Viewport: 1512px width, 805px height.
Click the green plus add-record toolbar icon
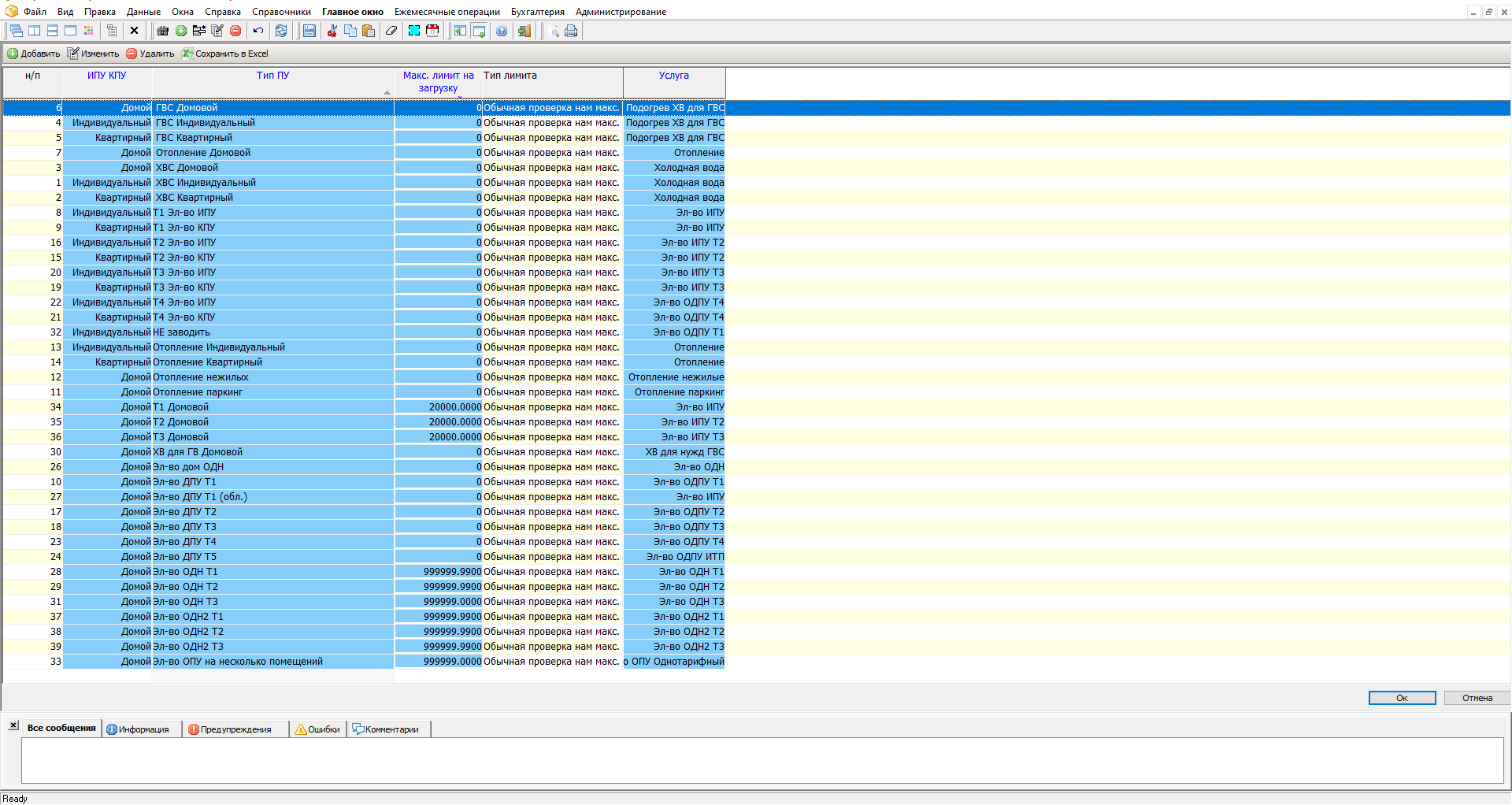coord(181,31)
